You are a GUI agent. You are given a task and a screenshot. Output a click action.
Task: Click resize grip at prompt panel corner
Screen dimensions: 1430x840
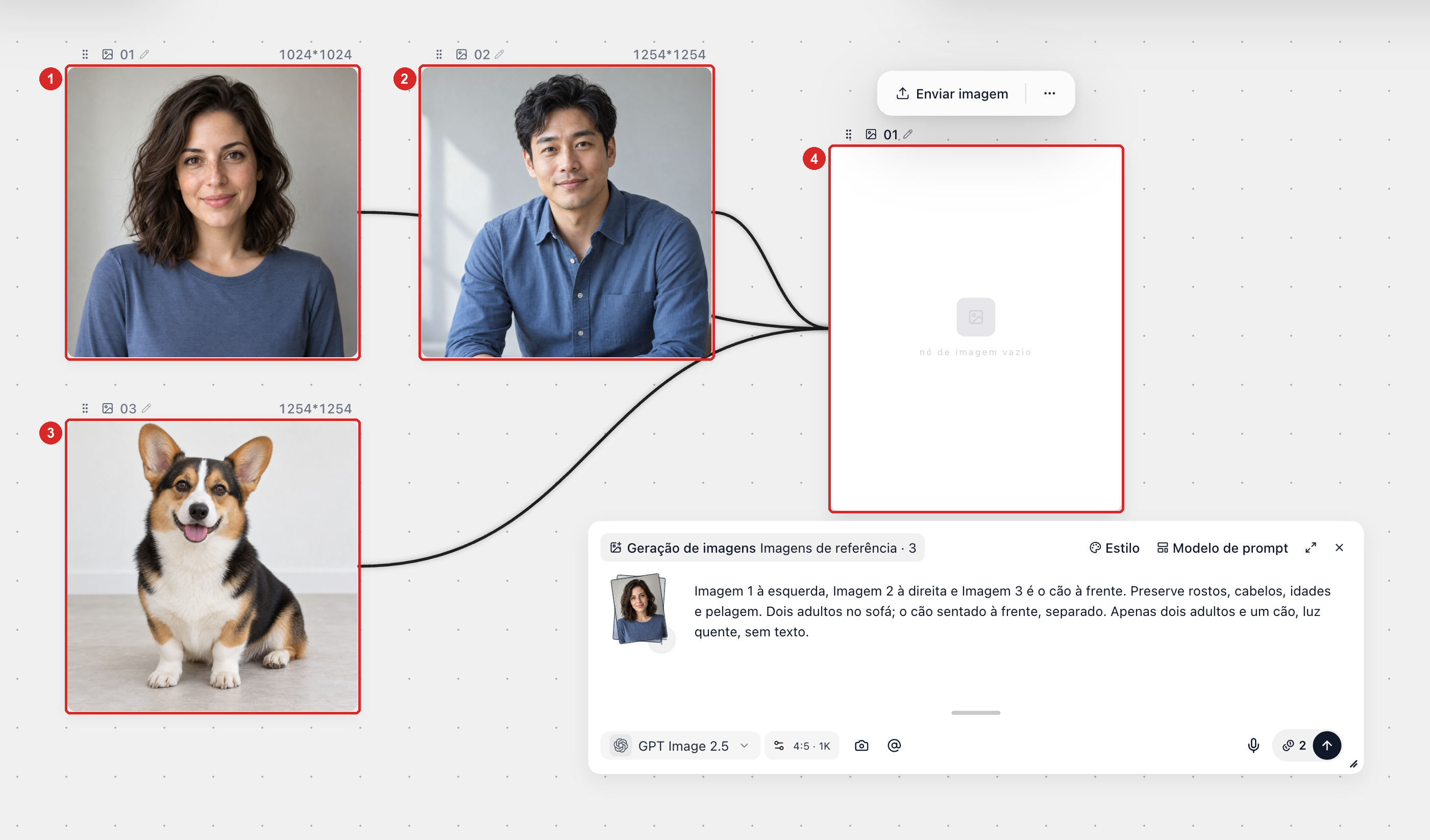(1353, 764)
